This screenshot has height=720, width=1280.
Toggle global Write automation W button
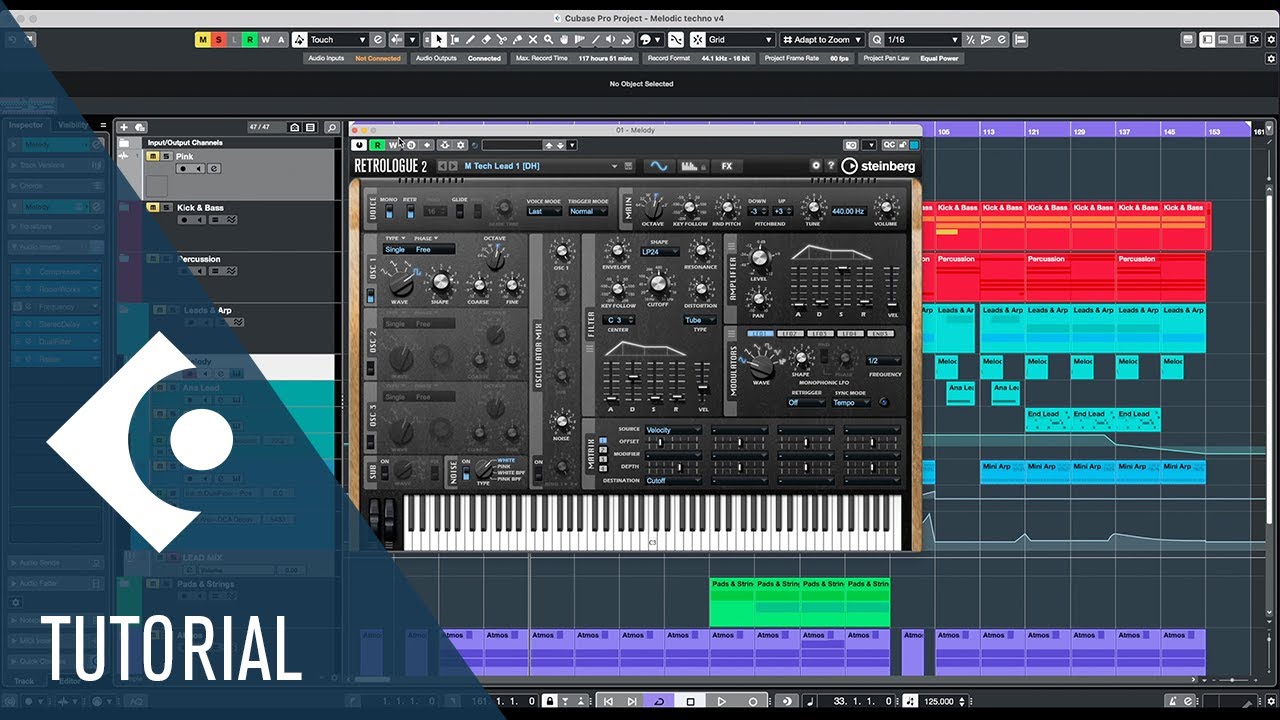pyautogui.click(x=266, y=40)
